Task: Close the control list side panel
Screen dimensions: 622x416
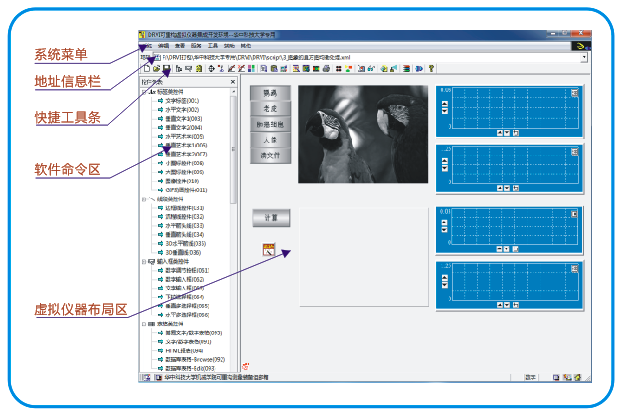Action: pyautogui.click(x=232, y=82)
